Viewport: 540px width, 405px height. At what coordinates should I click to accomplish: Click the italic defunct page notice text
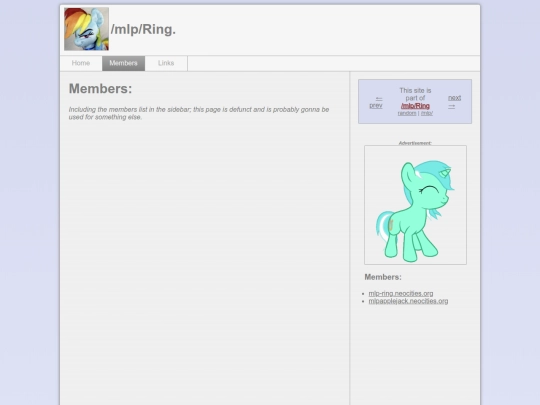tap(199, 113)
